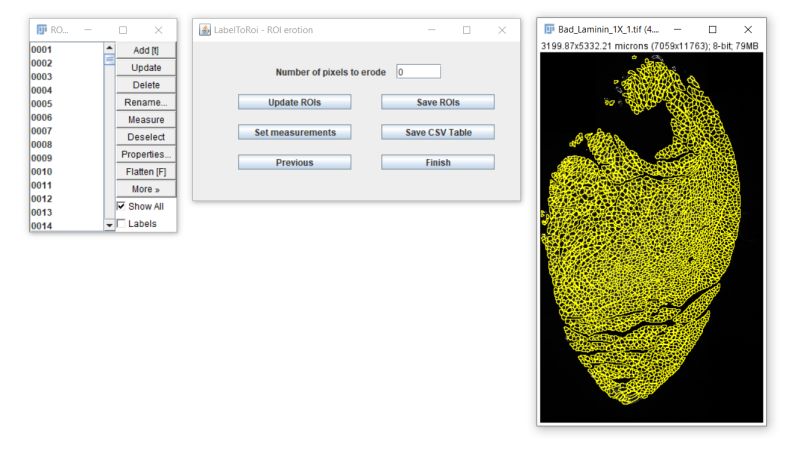Click the Finish button
The image size is (800, 454).
pos(438,162)
